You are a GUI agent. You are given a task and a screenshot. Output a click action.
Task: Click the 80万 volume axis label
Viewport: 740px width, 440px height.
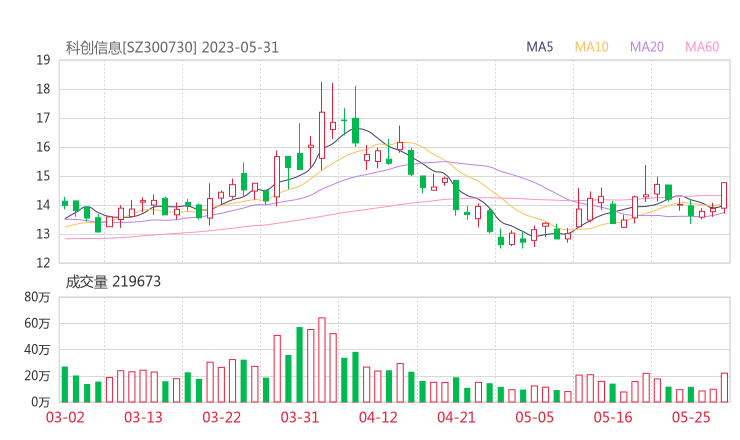pos(37,297)
